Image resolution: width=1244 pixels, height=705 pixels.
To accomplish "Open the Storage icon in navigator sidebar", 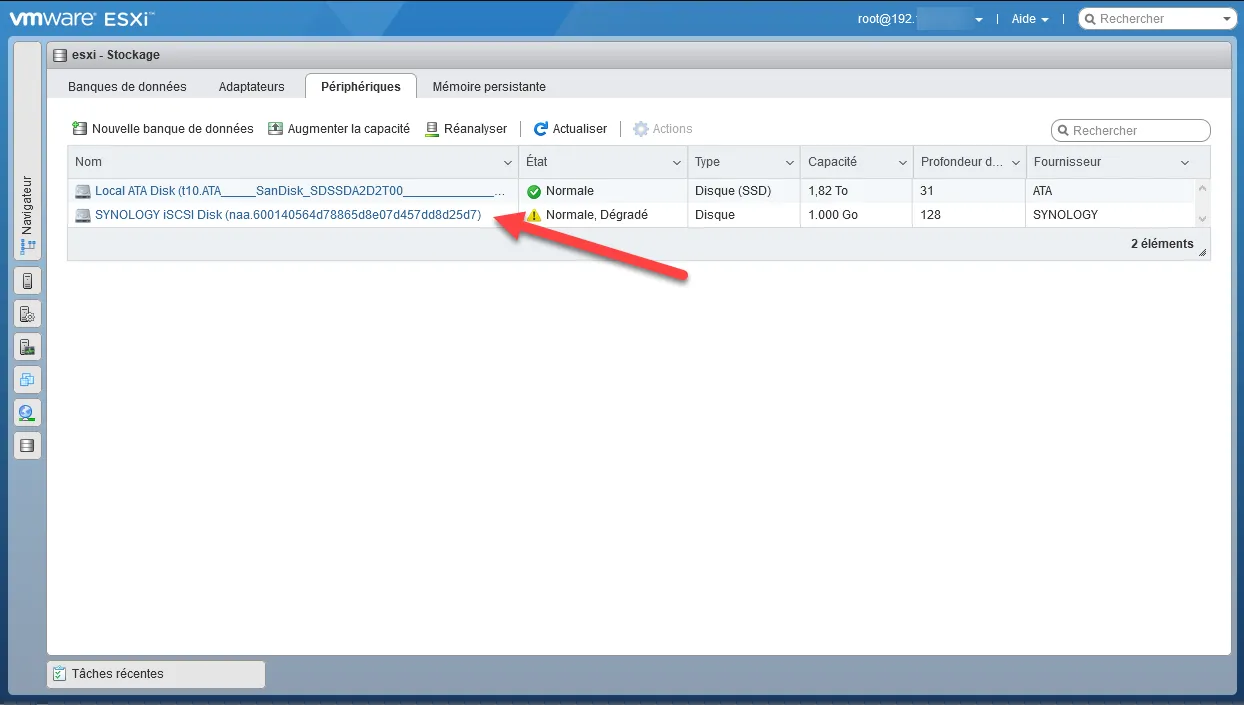I will (27, 445).
